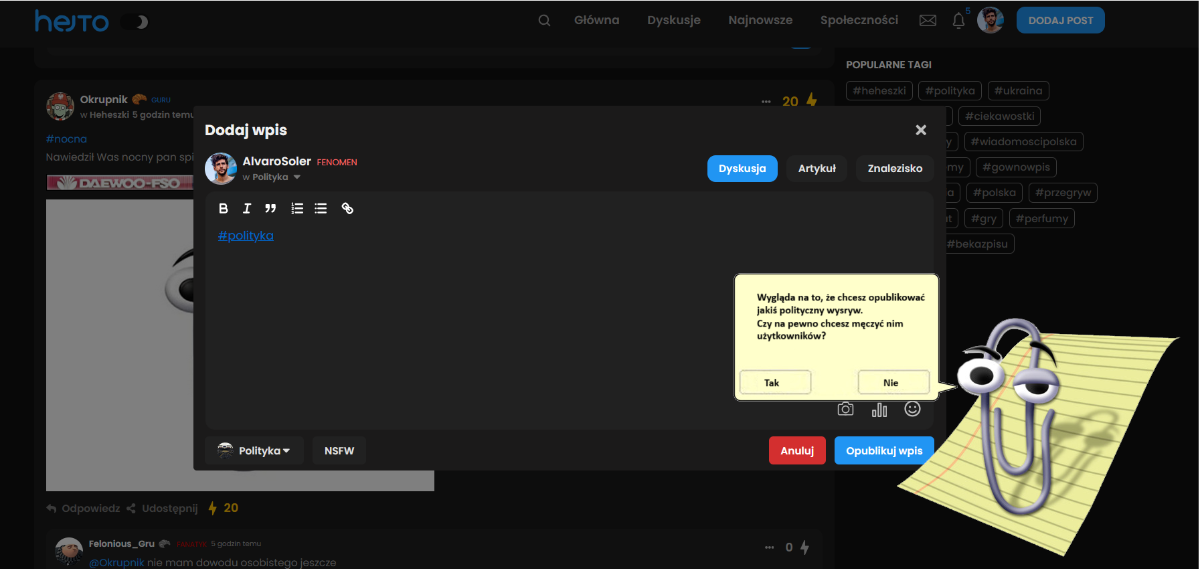Click Opublikuj wpis to publish

[883, 451]
